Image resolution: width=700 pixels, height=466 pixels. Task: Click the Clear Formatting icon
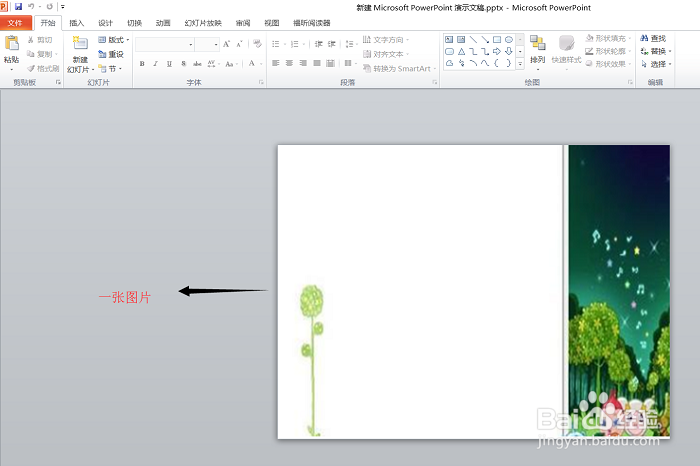257,44
